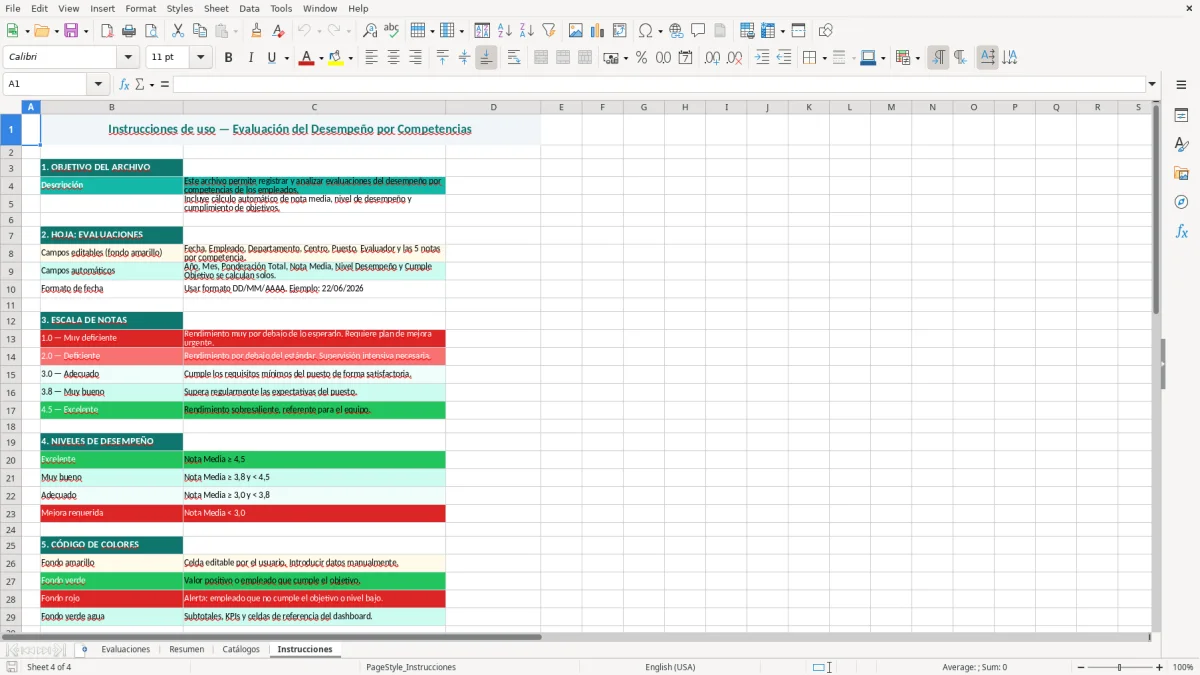
Task: Toggle the AutoFilter funnel icon
Action: (548, 31)
